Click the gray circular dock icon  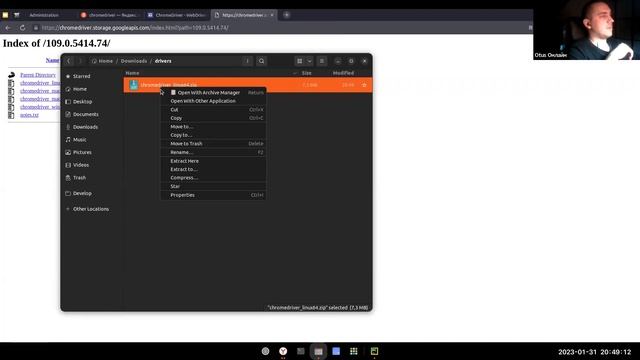[x=265, y=351]
